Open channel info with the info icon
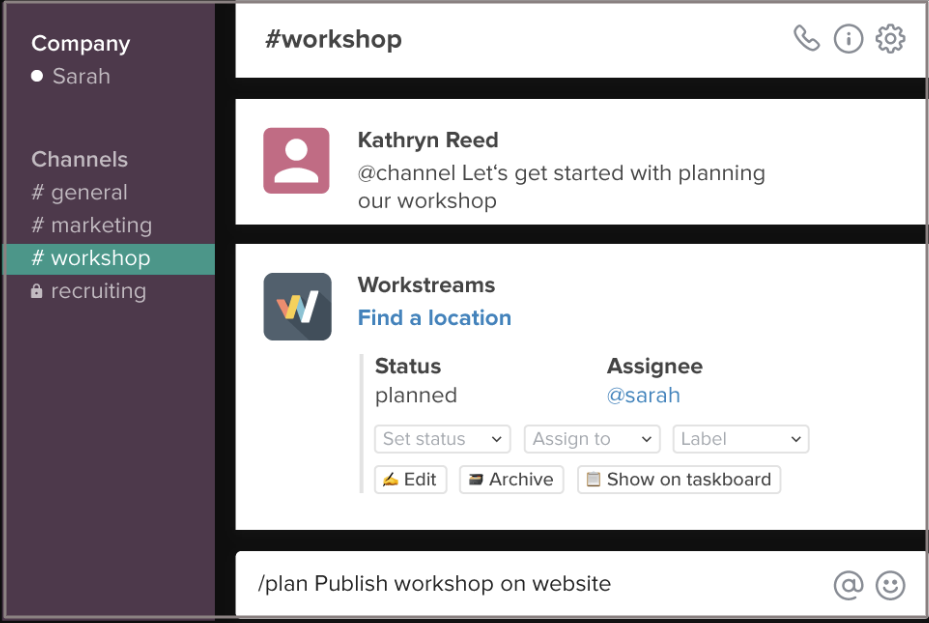 (848, 39)
